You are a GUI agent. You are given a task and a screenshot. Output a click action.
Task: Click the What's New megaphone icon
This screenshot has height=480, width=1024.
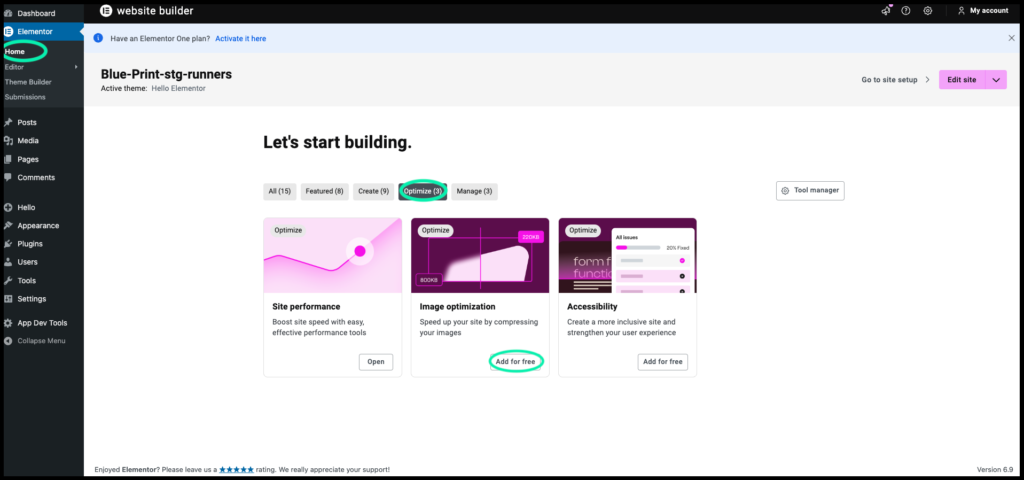click(x=885, y=11)
